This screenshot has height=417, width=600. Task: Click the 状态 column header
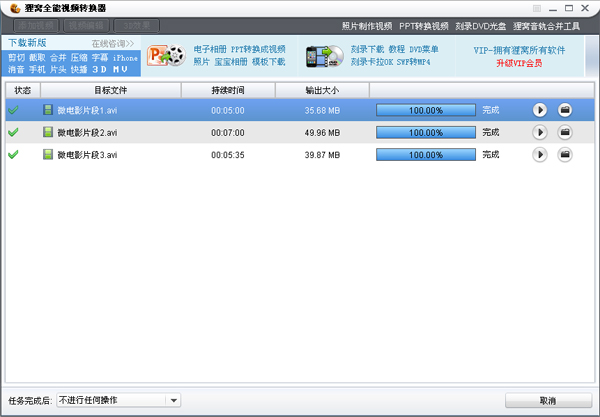(23, 90)
